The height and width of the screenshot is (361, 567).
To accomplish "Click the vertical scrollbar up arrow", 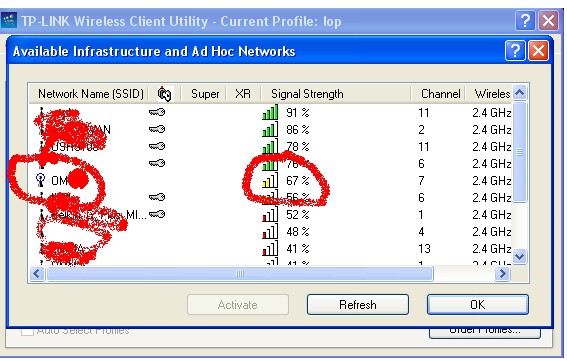I will tap(520, 93).
